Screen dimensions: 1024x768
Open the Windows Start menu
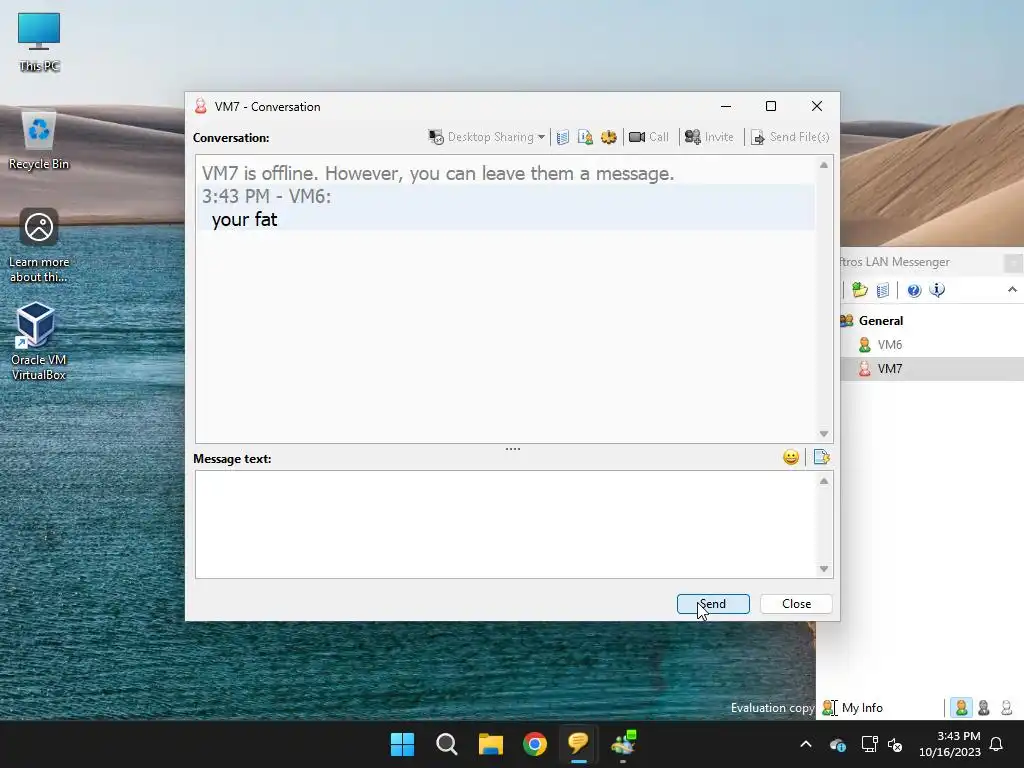402,744
